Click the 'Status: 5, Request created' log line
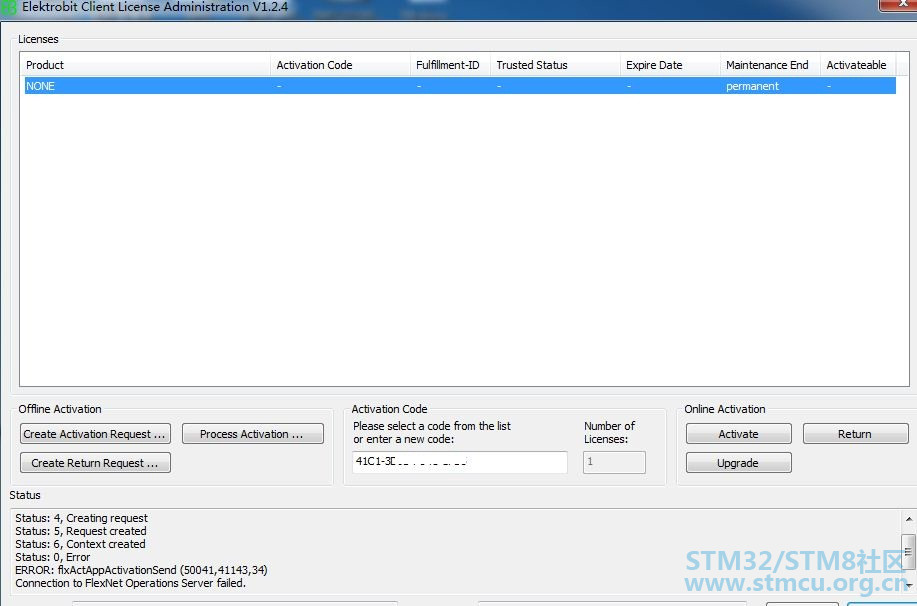The image size is (917, 606). (81, 531)
